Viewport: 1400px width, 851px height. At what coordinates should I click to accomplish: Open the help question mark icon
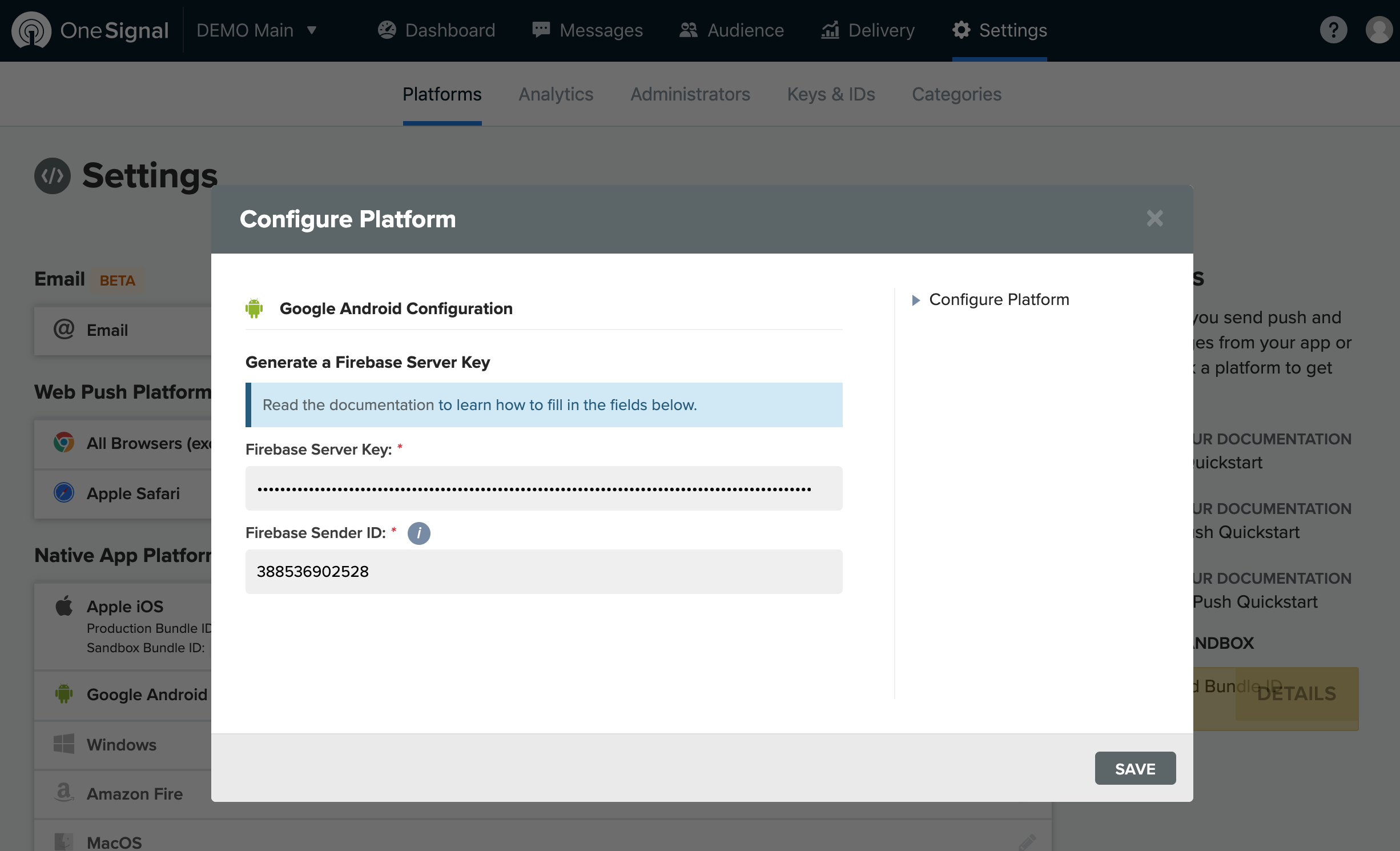[x=1333, y=30]
